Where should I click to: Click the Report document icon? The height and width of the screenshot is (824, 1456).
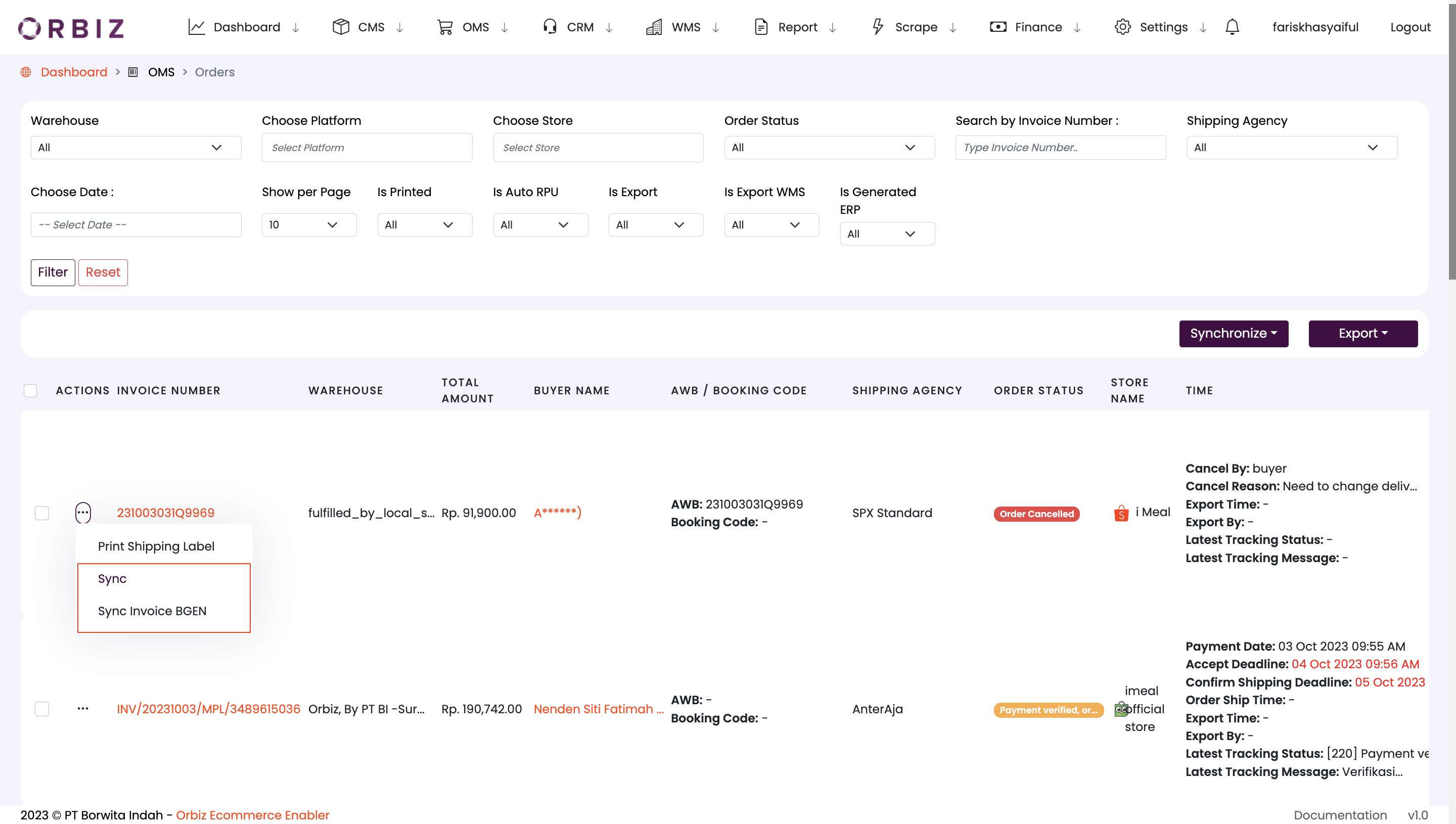(x=761, y=27)
